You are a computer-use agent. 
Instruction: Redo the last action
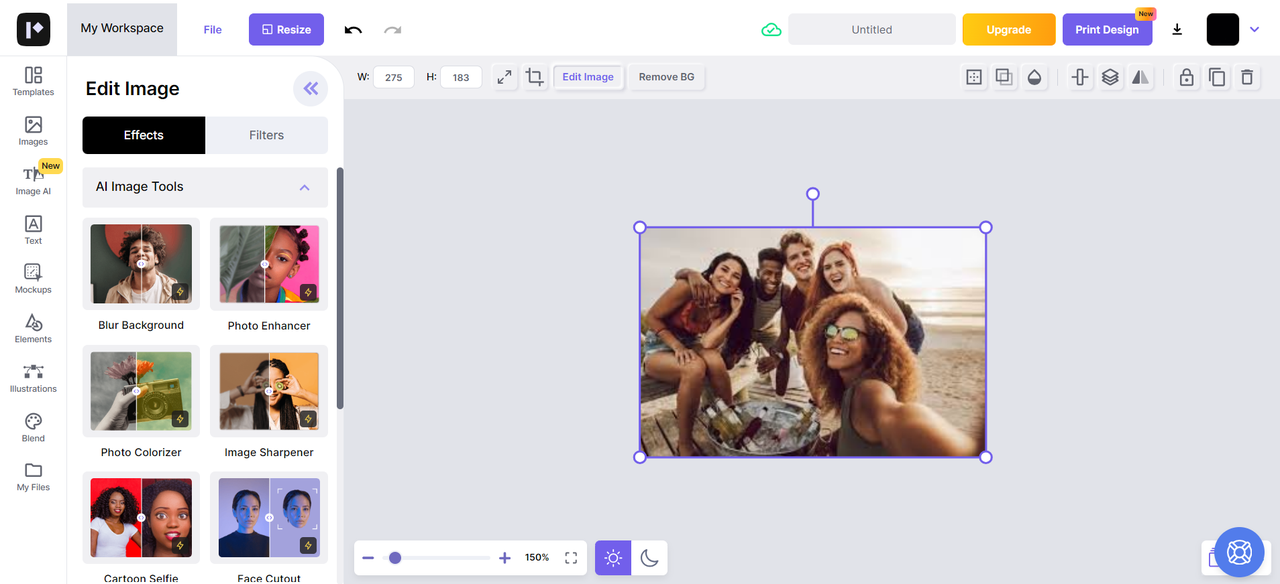[x=392, y=30]
